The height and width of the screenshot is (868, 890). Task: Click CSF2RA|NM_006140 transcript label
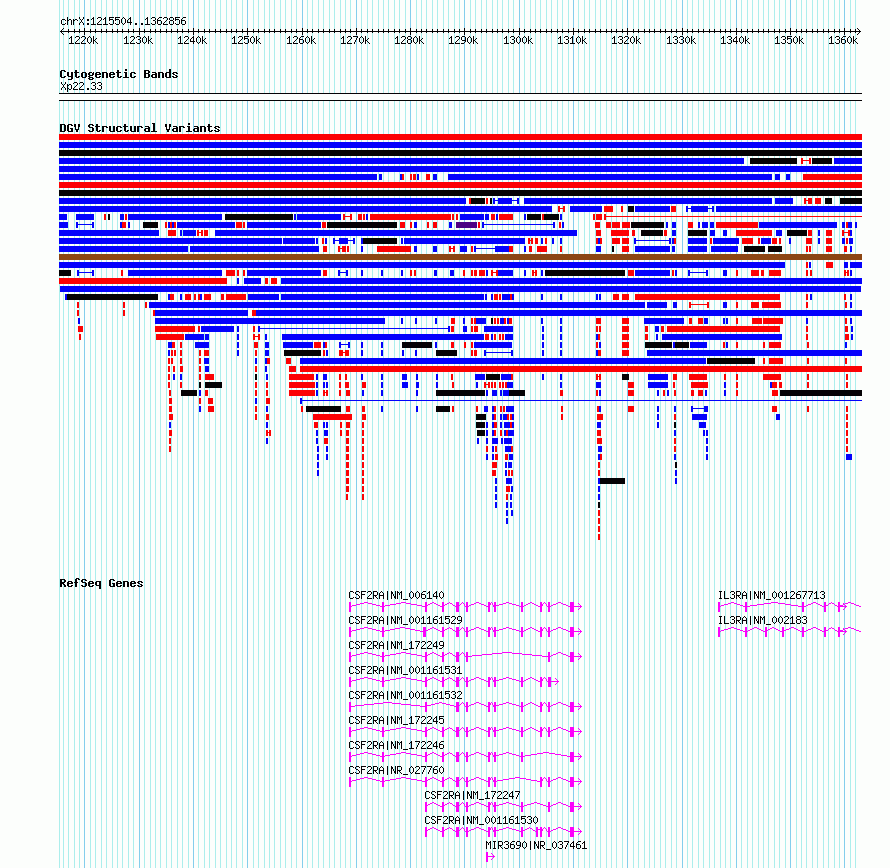click(396, 596)
